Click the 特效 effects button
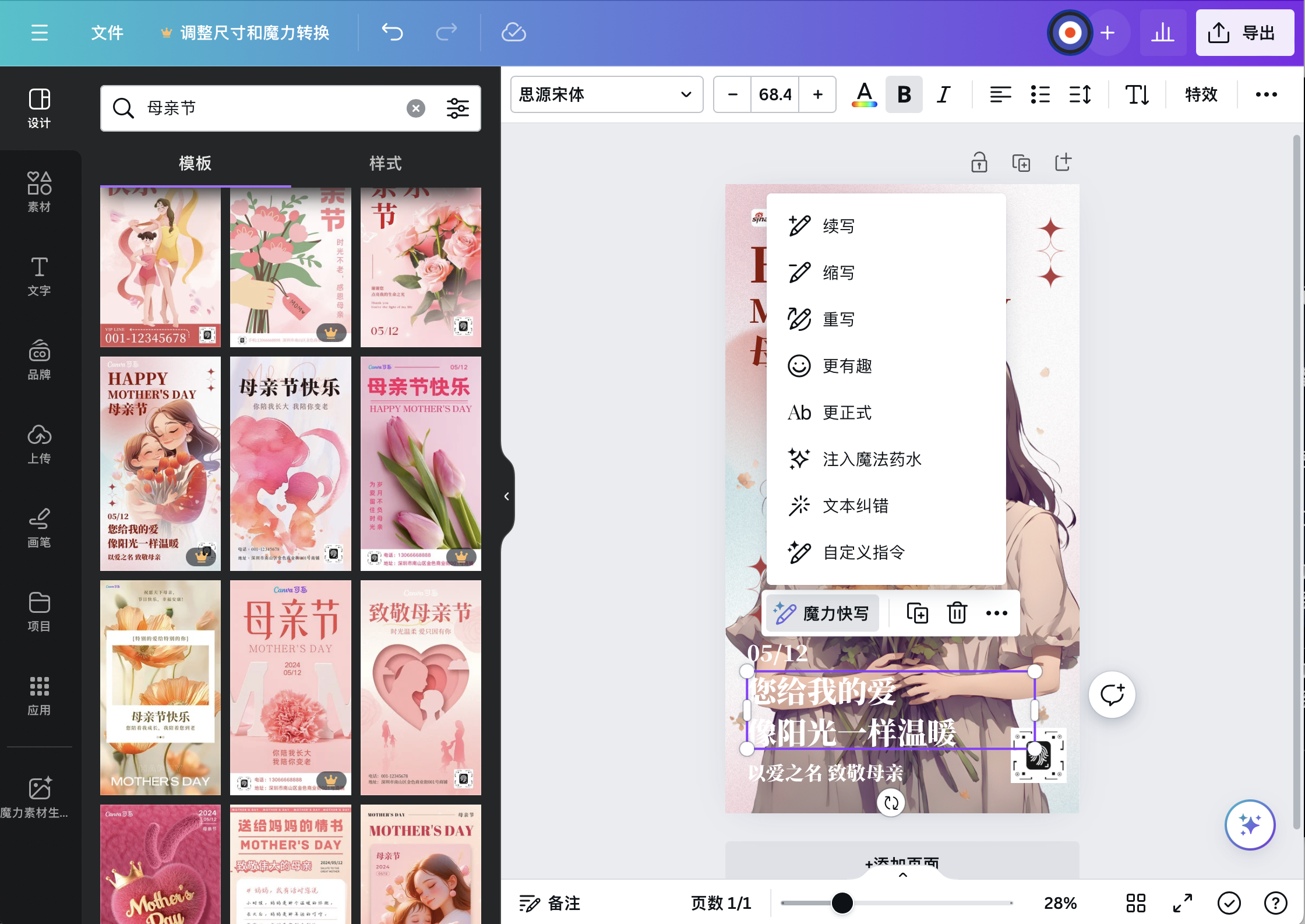This screenshot has height=924, width=1305. (1201, 94)
